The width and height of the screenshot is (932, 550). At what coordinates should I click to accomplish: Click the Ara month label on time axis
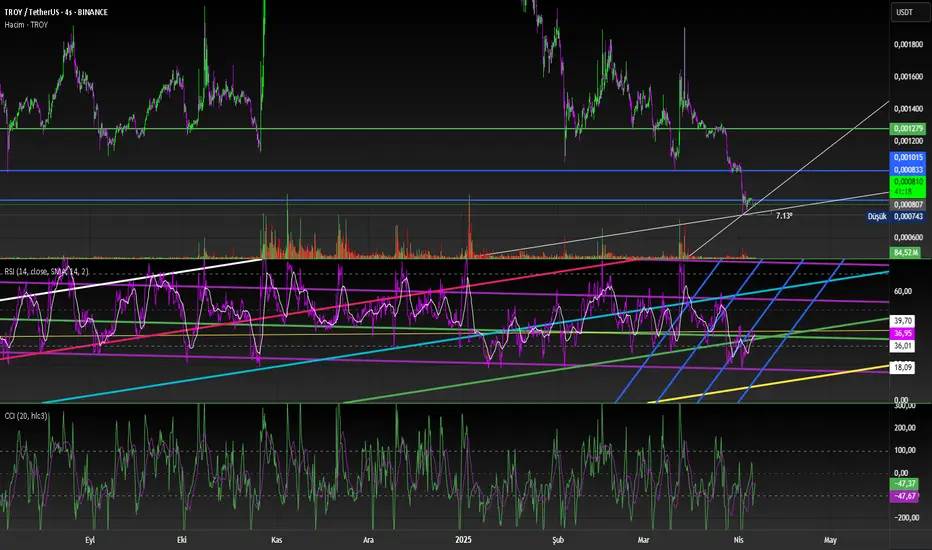click(x=369, y=540)
